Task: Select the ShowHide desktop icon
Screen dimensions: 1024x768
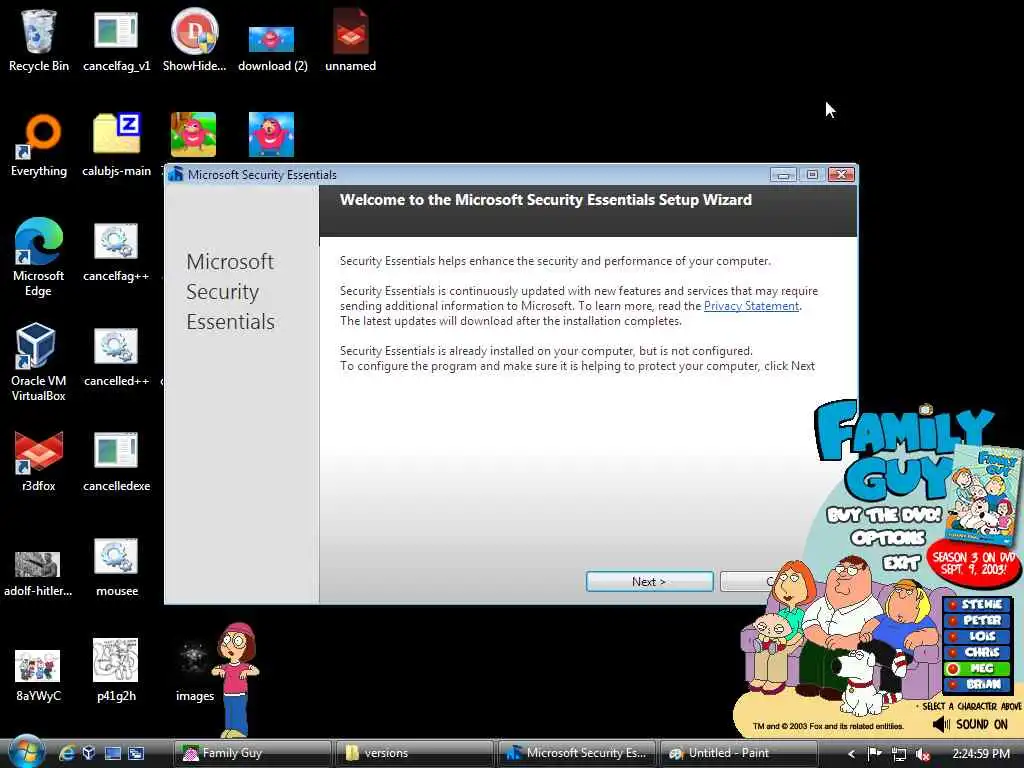Action: (194, 40)
